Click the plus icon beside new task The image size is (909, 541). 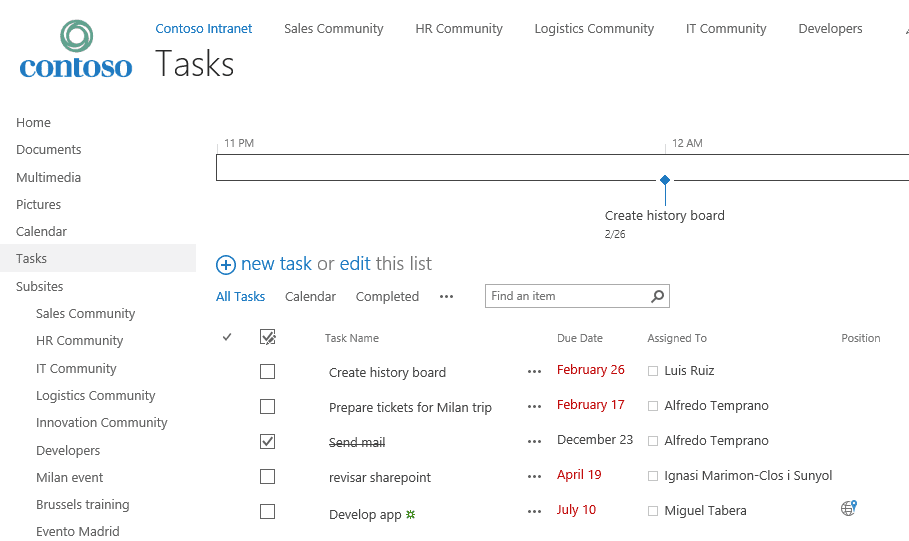point(226,265)
